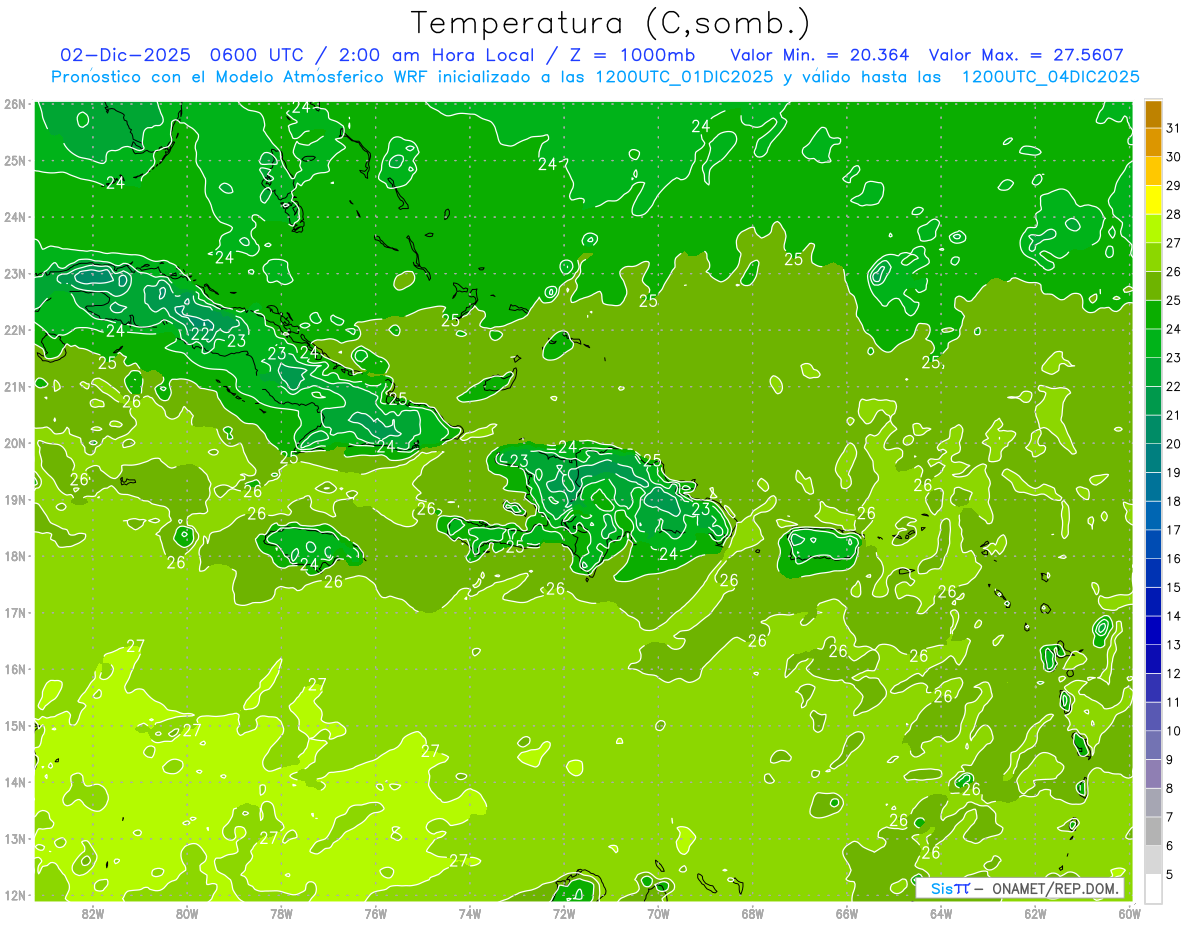Click the 26N latitude axis label
This screenshot has width=1200, height=927.
click(x=14, y=104)
